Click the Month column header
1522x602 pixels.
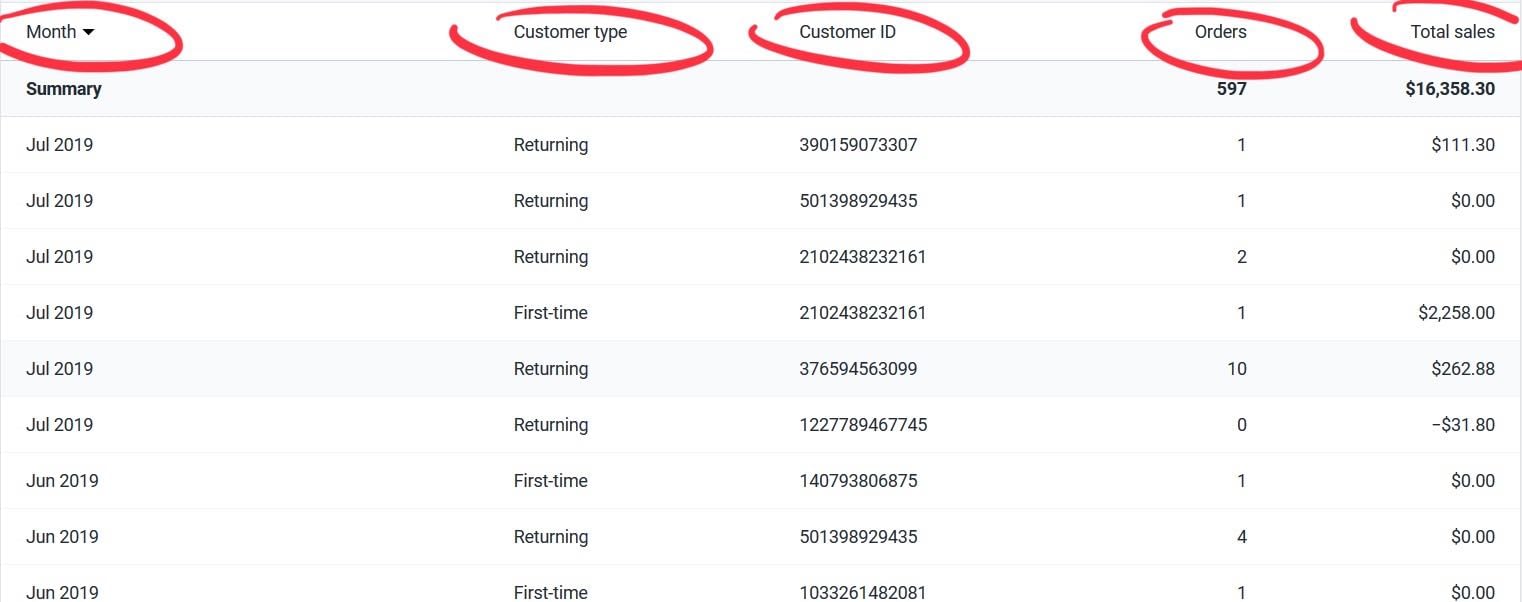pos(50,31)
